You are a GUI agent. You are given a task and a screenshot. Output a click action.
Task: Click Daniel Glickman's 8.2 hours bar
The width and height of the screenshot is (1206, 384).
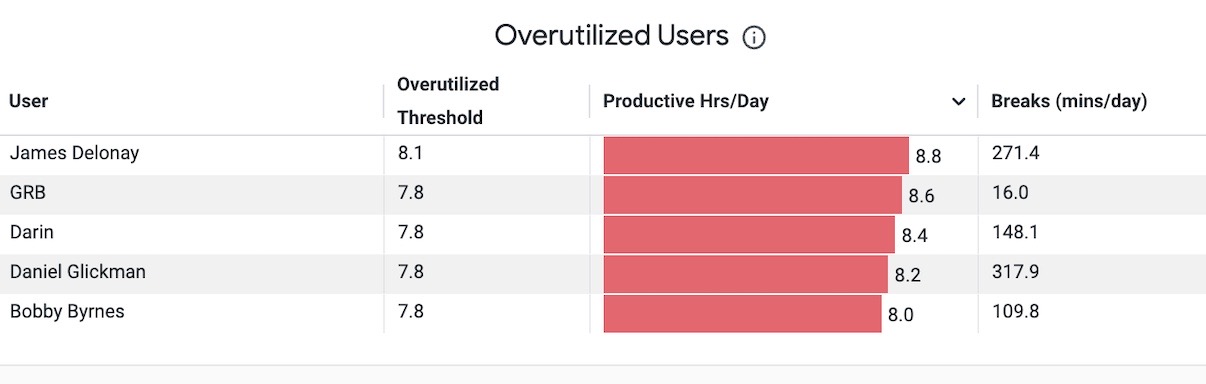(746, 273)
